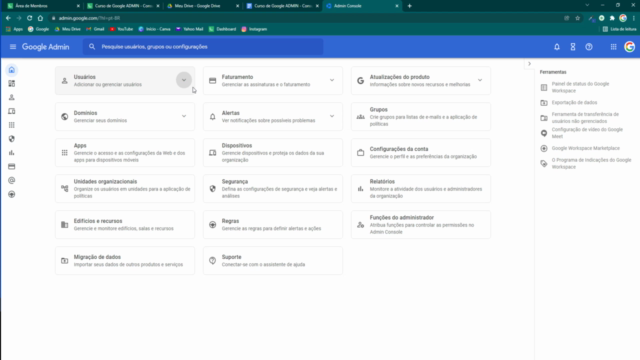Select Reports bar chart icon in sidebar

pyautogui.click(x=11, y=153)
